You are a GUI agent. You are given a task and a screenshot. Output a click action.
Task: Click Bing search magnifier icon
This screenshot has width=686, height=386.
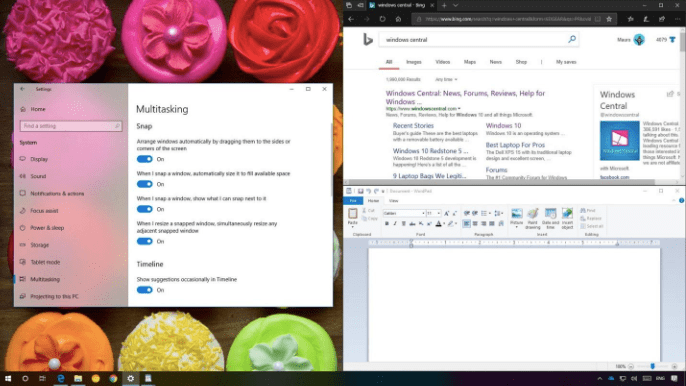tap(572, 39)
